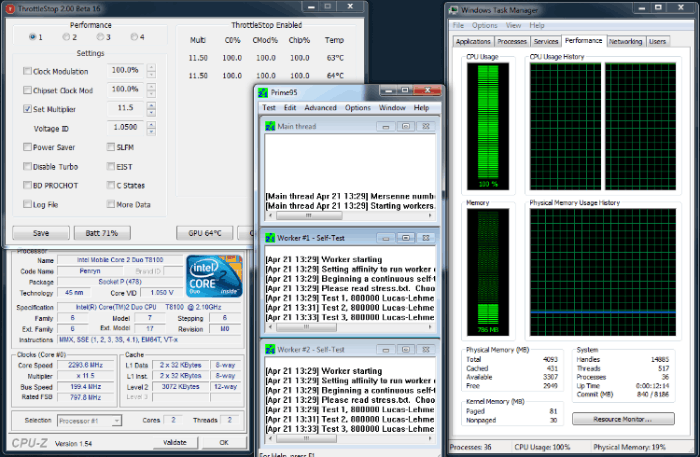The width and height of the screenshot is (700, 457).
Task: Decrease Voltage ID with down stepper arrow
Action: click(151, 132)
